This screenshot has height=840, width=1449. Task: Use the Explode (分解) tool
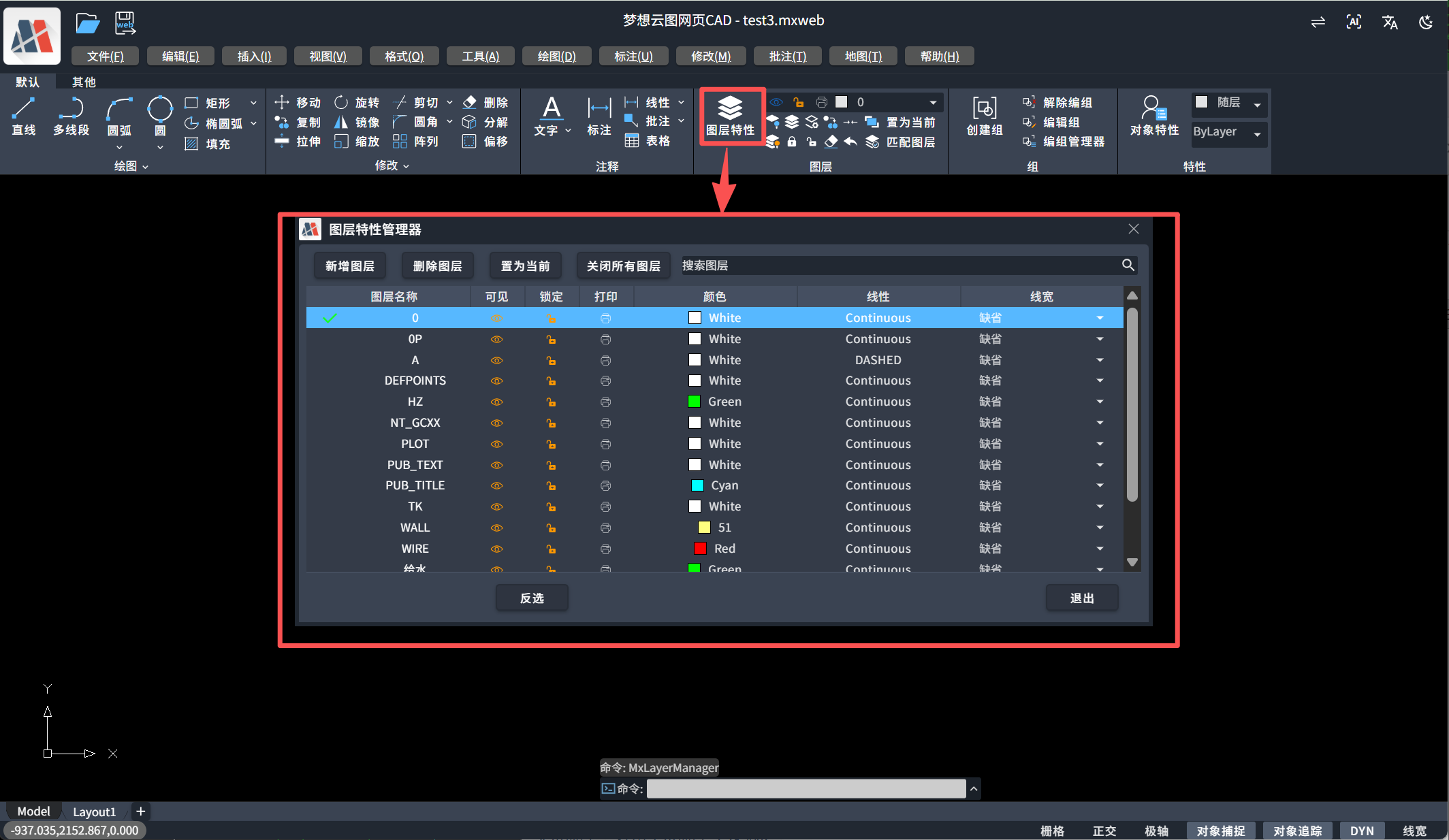485,122
